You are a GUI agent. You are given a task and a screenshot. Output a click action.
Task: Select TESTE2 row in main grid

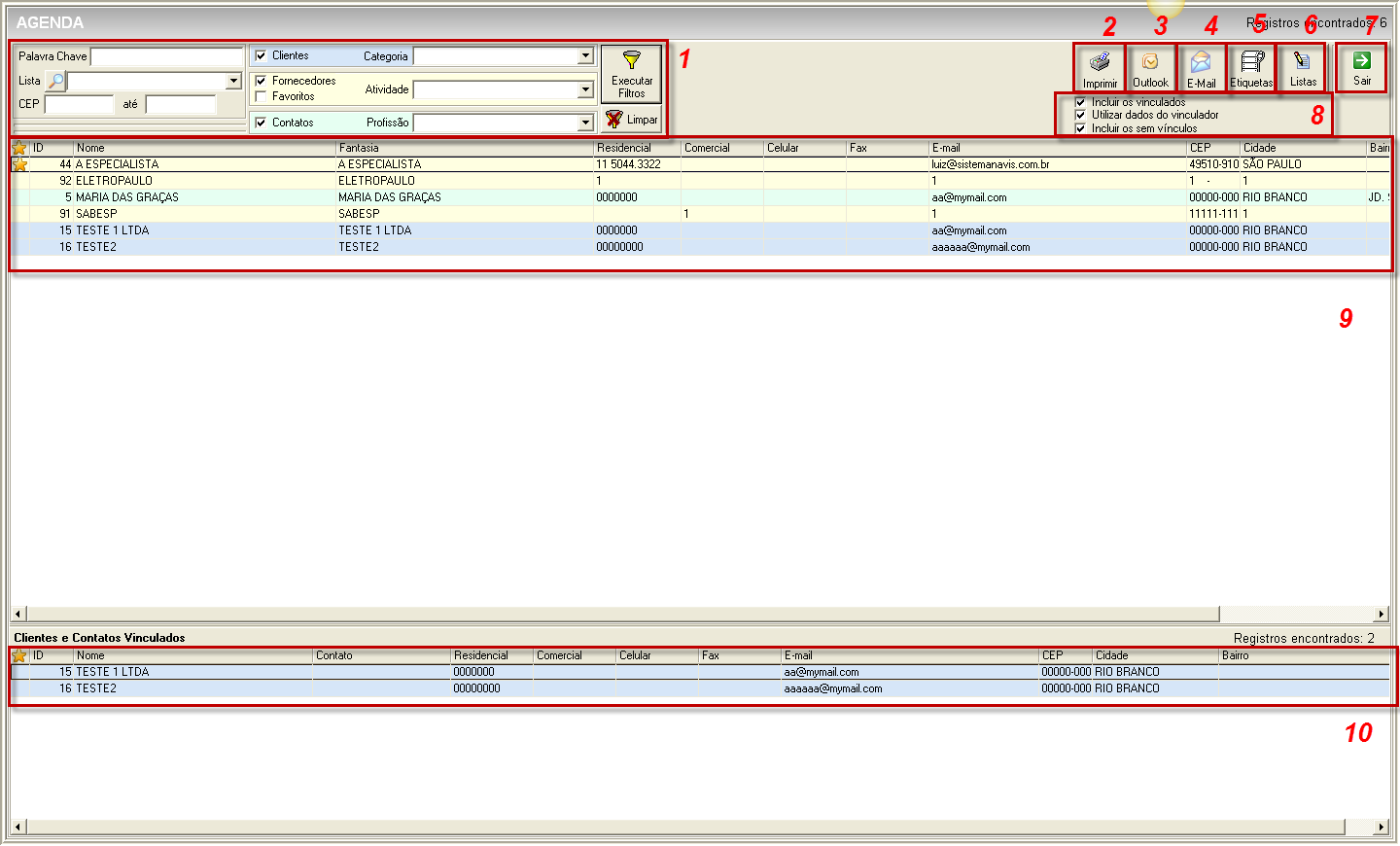(700, 247)
